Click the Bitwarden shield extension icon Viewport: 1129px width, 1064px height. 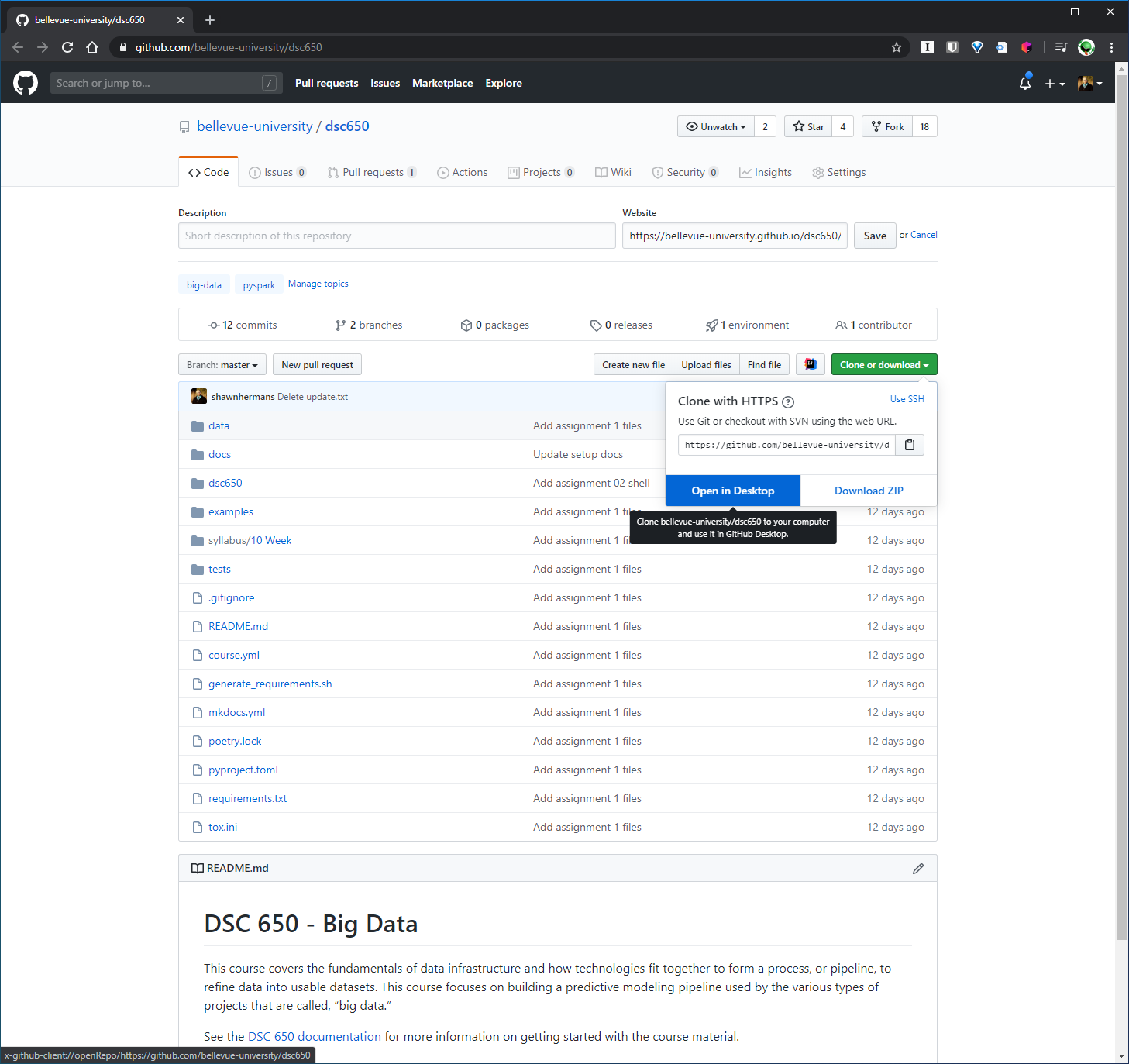click(x=952, y=47)
